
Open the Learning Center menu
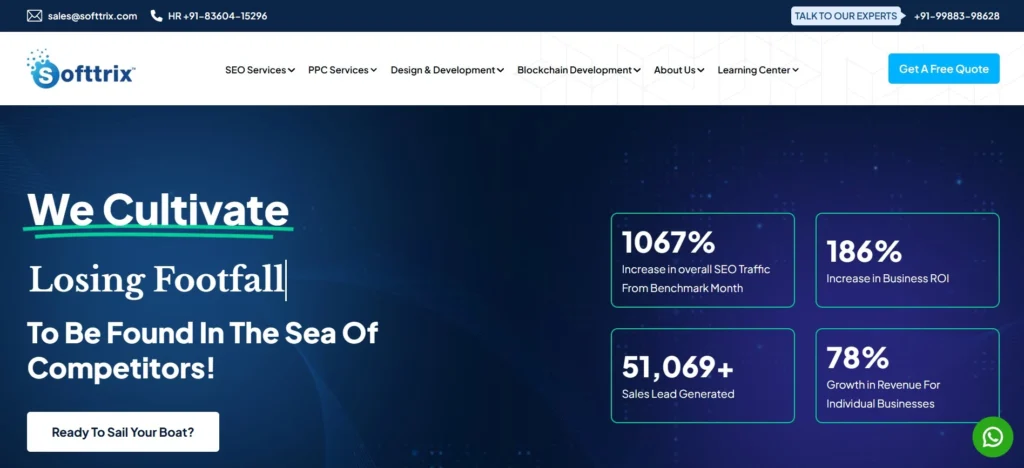[758, 70]
